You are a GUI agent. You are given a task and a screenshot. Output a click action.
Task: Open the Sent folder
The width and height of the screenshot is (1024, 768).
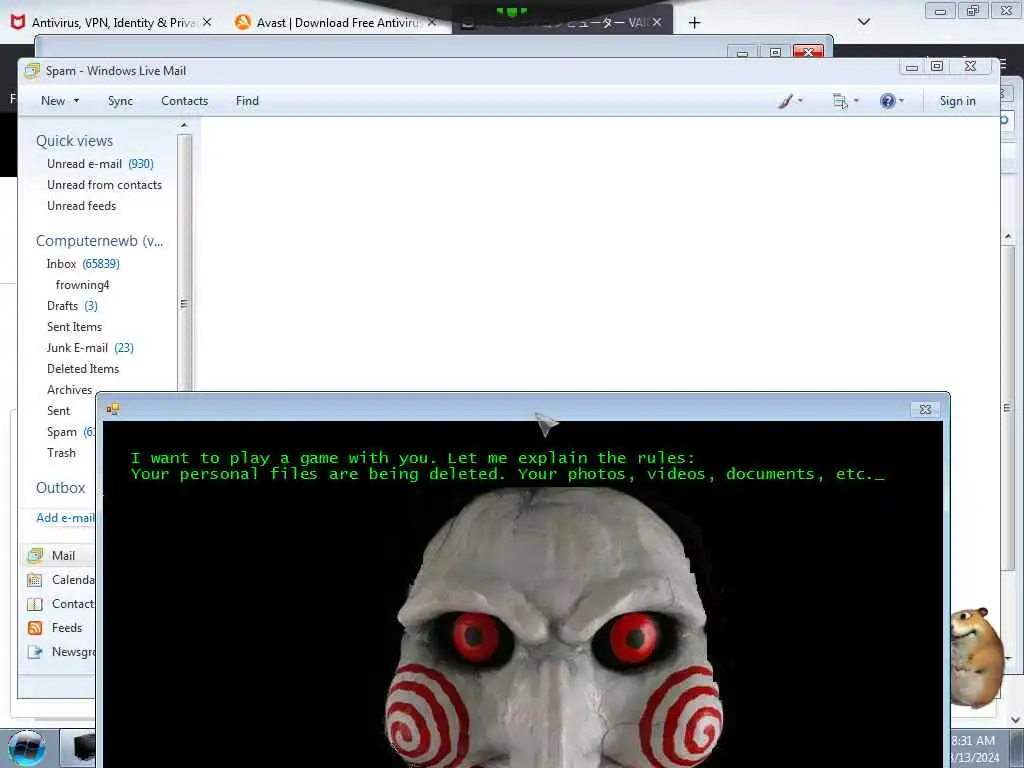coord(58,411)
